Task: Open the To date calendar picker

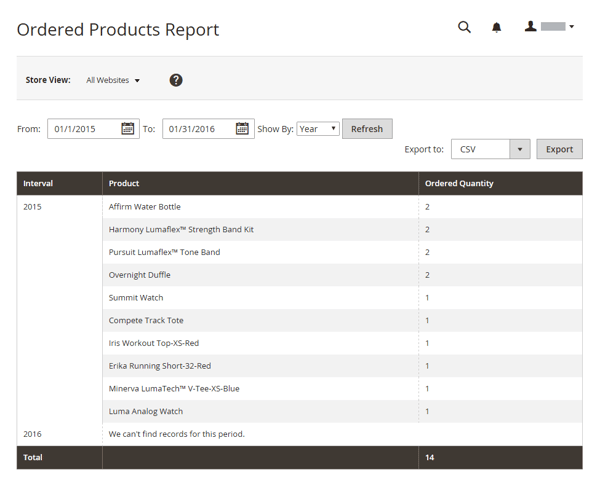Action: click(x=242, y=129)
